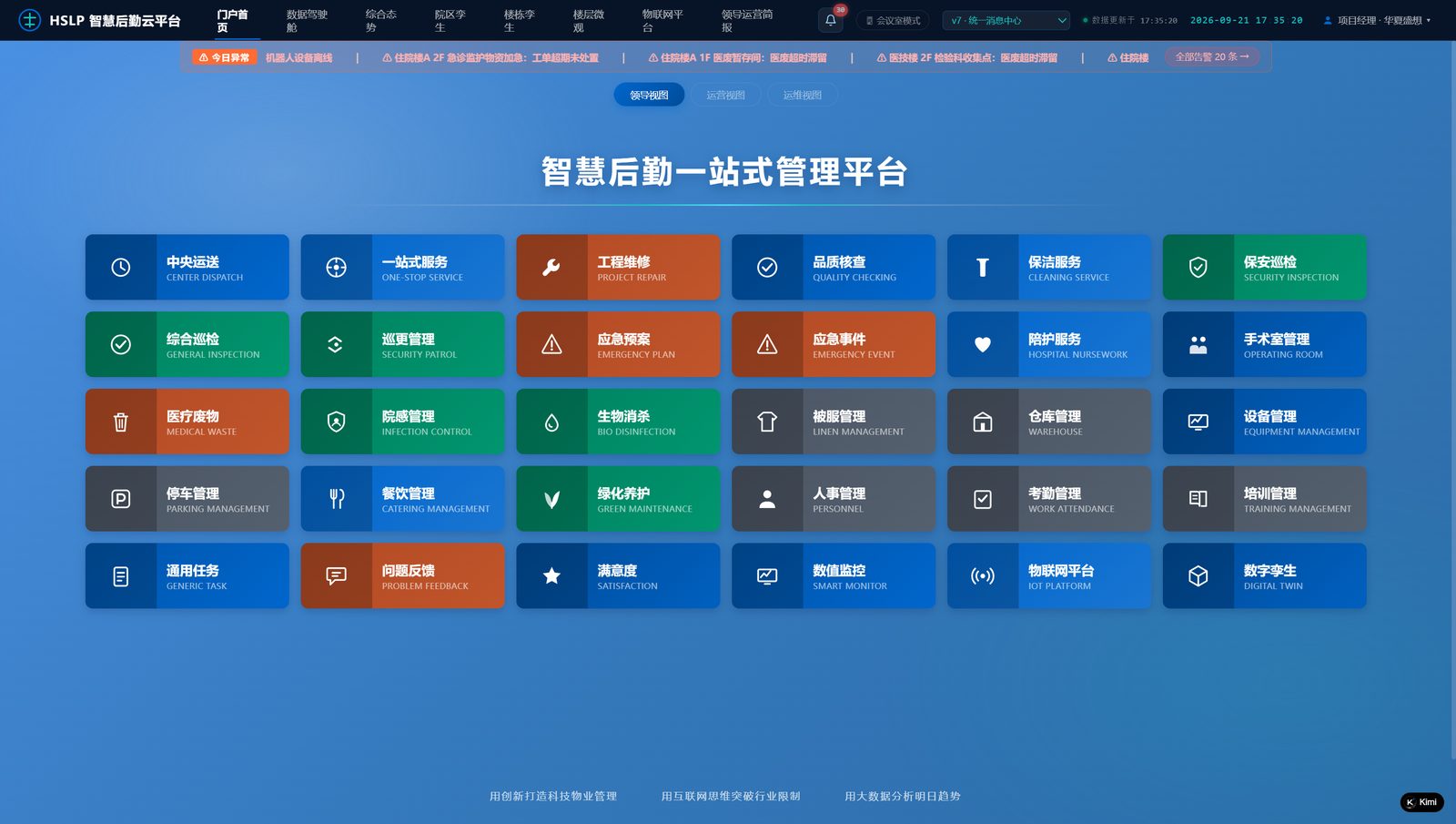Click the trash bin icon of 医疗废物
This screenshot has width=1456, height=824.
[120, 422]
